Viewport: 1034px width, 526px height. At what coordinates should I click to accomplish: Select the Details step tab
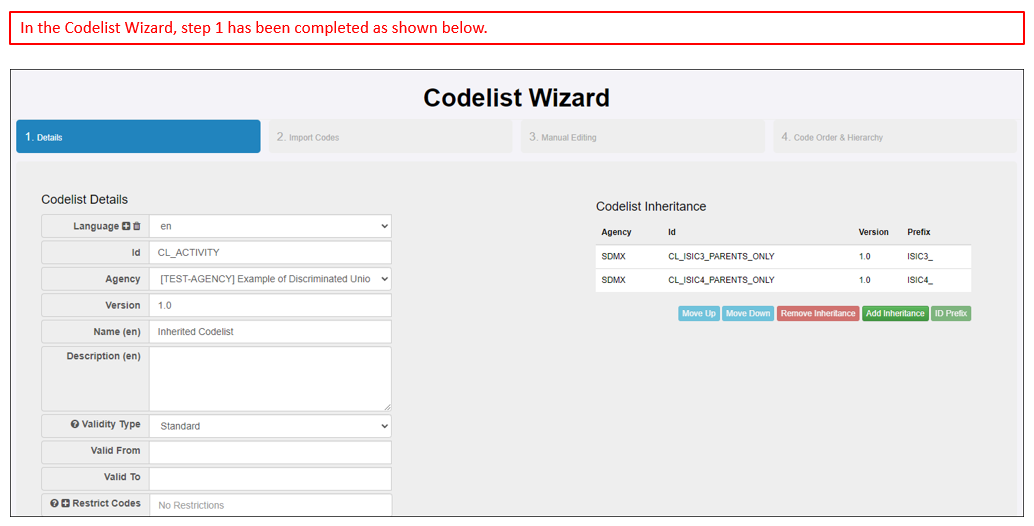pyautogui.click(x=138, y=137)
